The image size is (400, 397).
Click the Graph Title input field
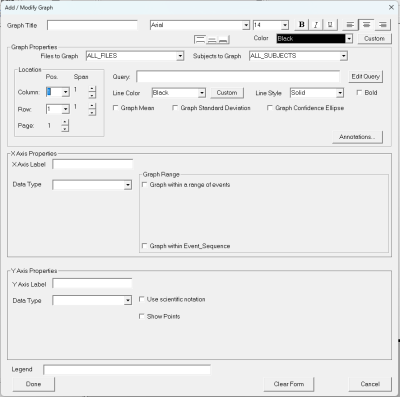pyautogui.click(x=92, y=25)
